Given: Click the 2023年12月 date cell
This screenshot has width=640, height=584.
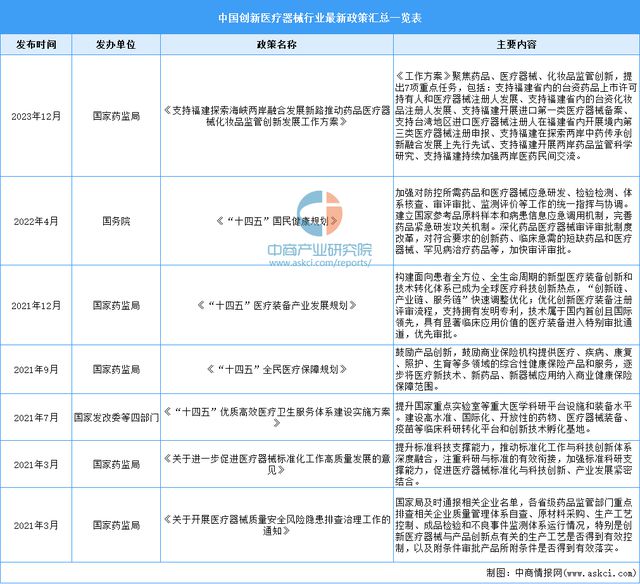Looking at the screenshot, I should click(x=37, y=115).
